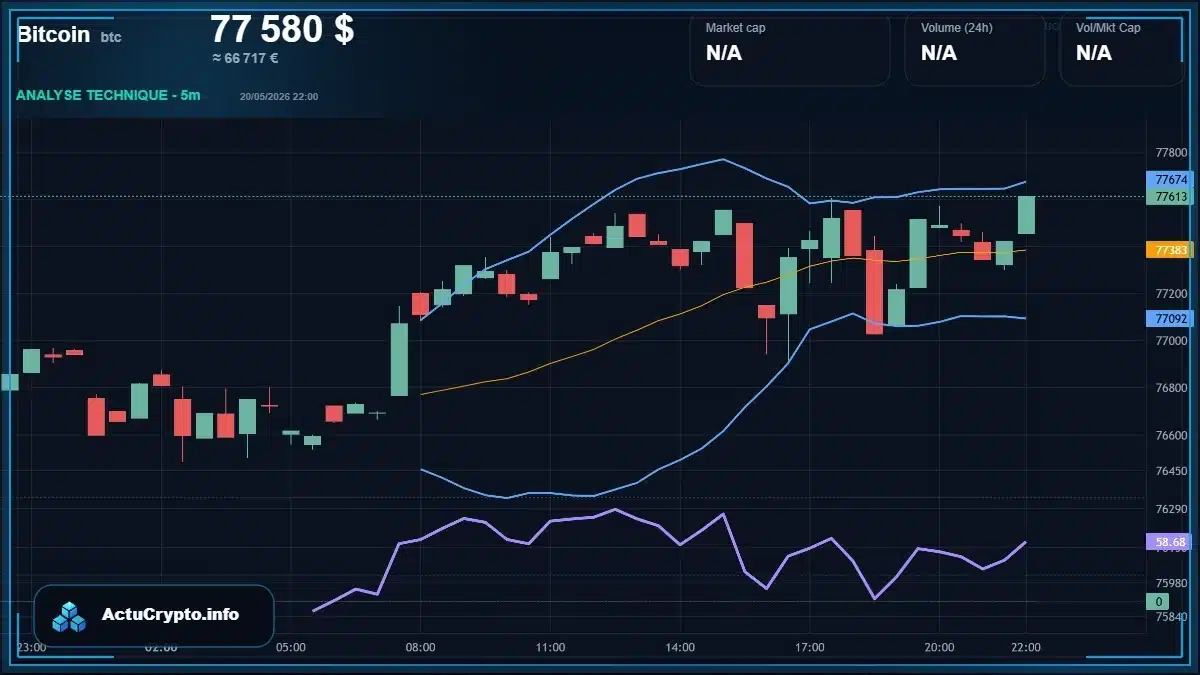Click the last green candle at 22:00

point(1026,215)
